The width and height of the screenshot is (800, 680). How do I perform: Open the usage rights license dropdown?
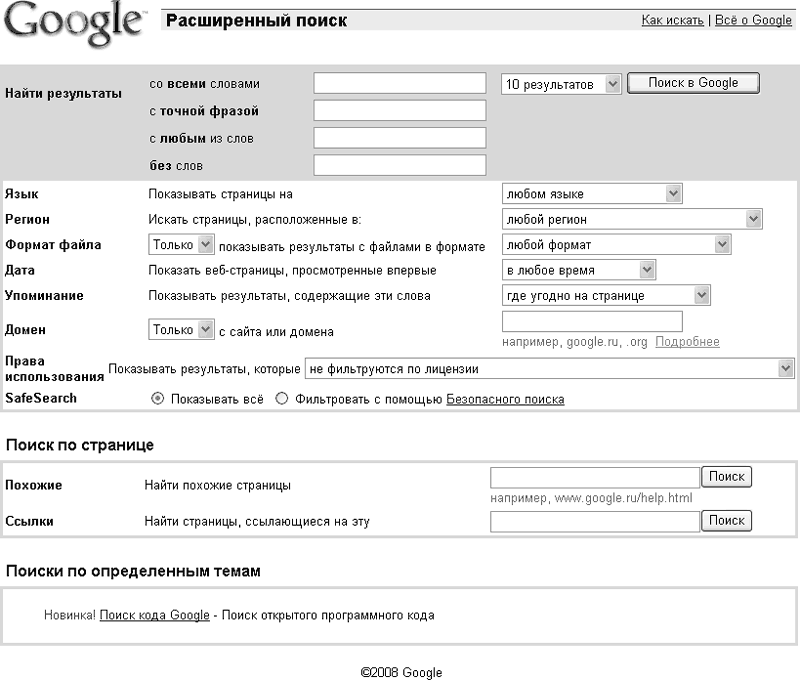(549, 369)
